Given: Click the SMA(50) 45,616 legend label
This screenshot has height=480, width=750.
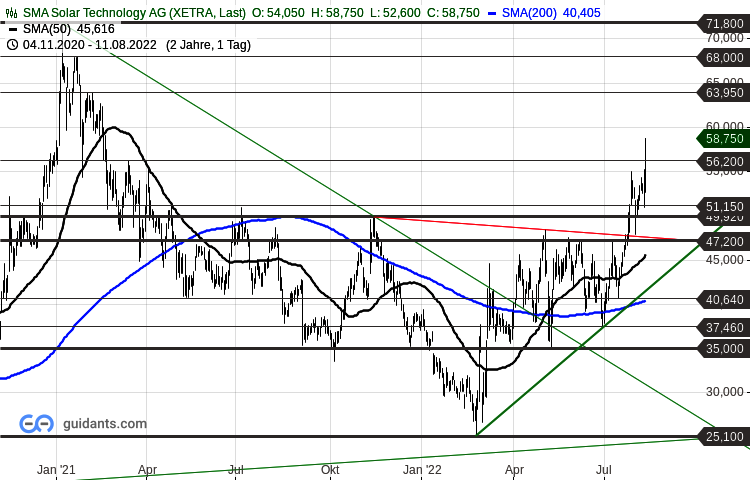Looking at the screenshot, I should (69, 29).
